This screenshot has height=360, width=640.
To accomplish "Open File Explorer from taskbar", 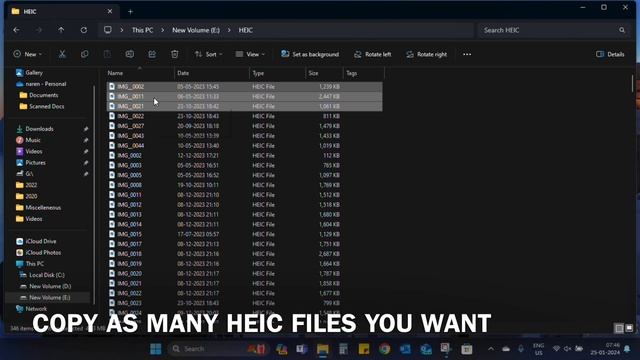I will pos(322,349).
